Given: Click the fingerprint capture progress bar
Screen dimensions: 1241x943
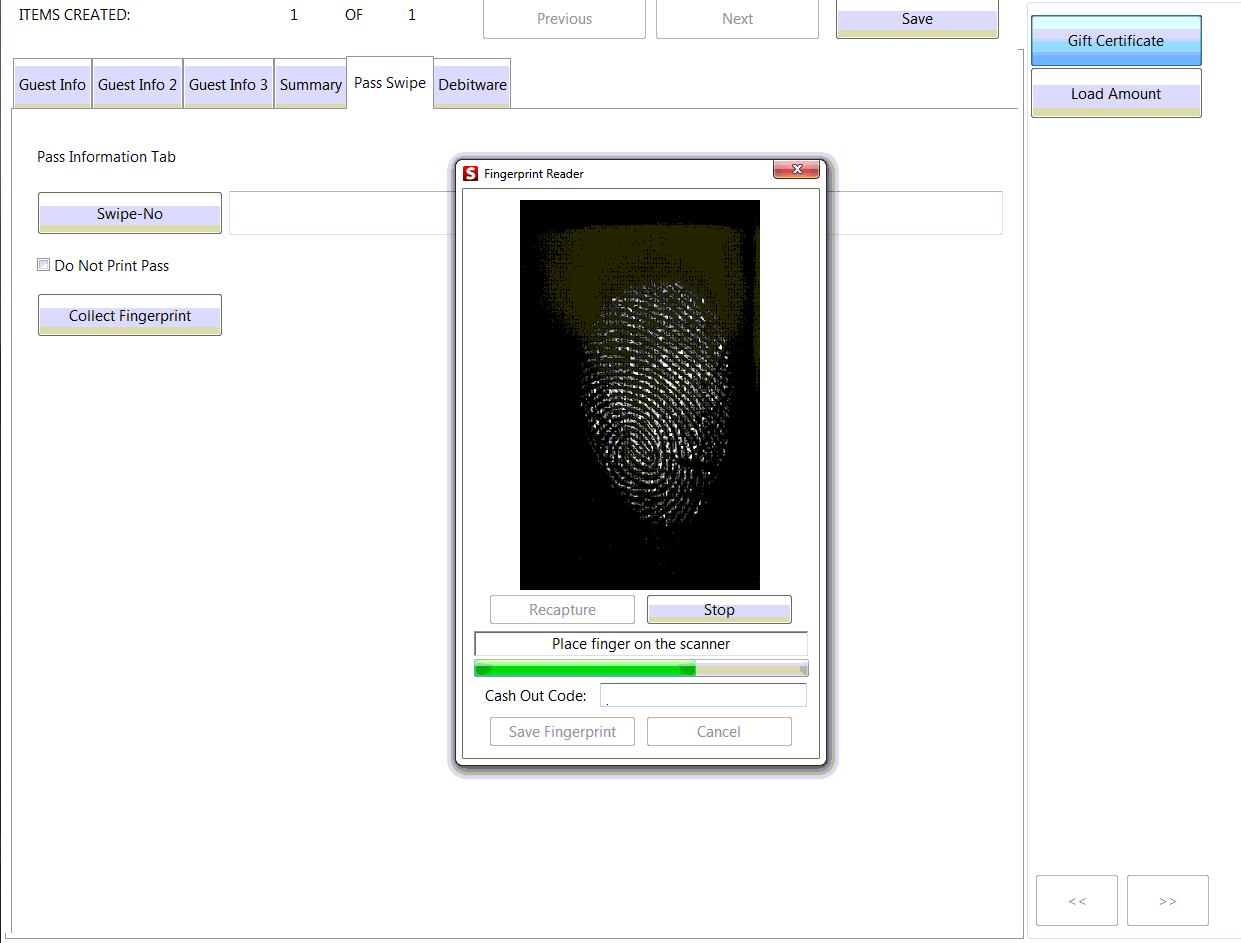Looking at the screenshot, I should click(x=640, y=667).
